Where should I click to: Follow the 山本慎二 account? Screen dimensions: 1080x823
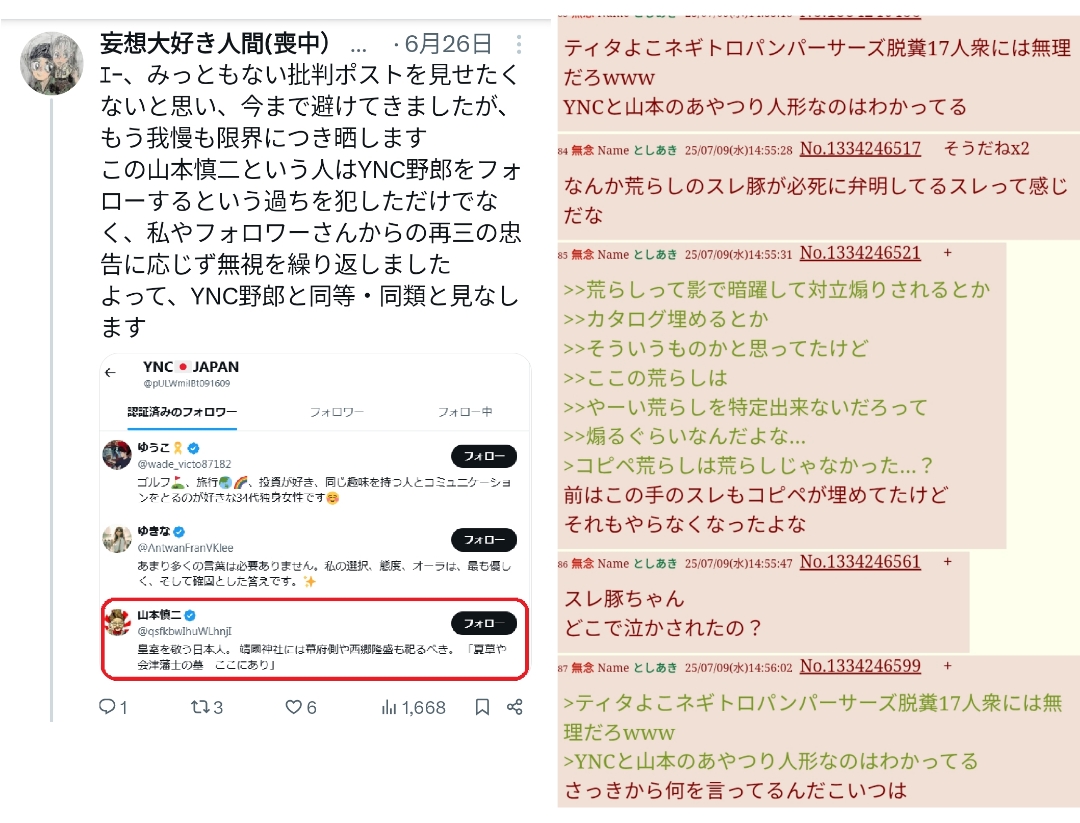[484, 623]
